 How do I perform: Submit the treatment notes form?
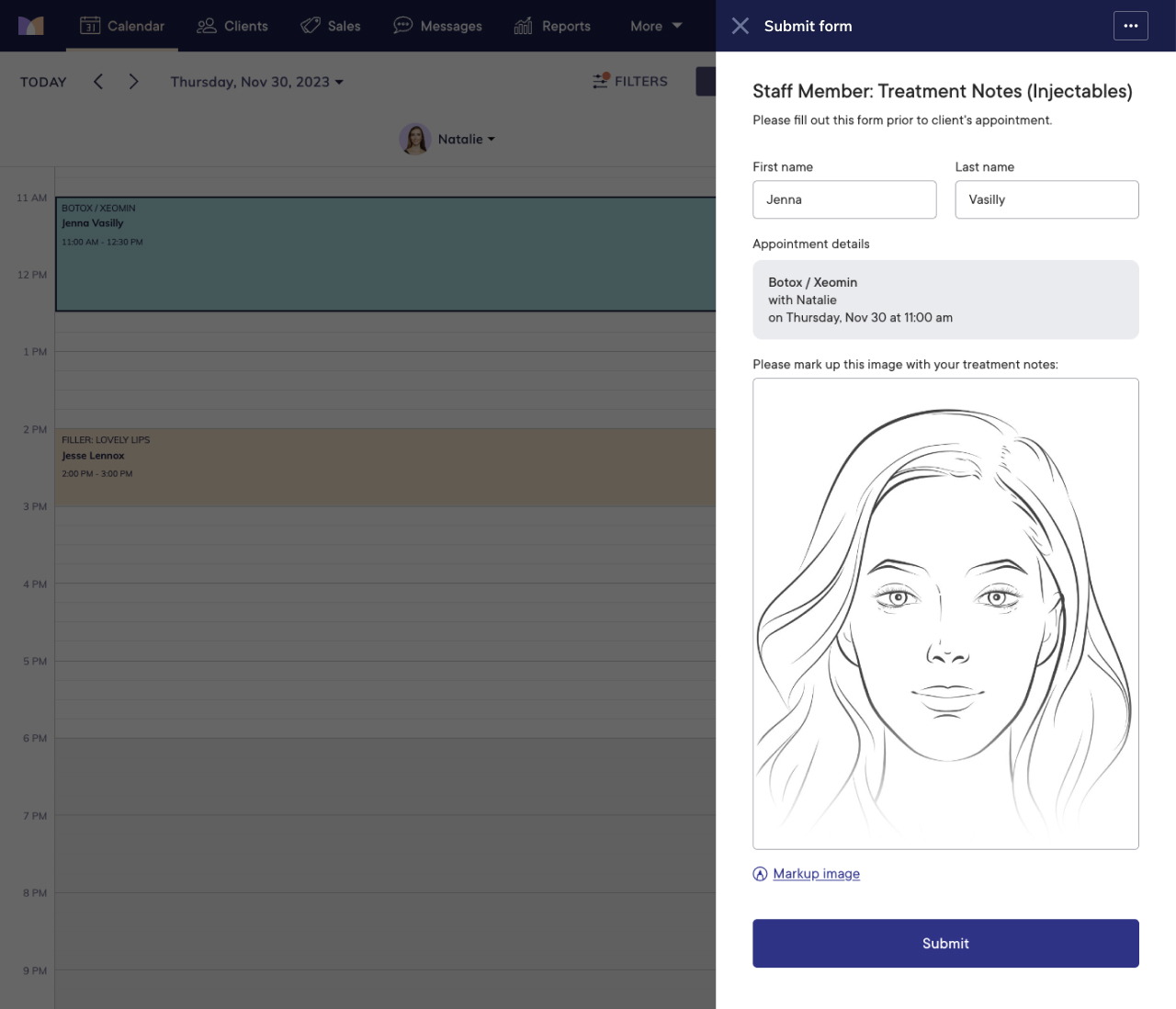tap(945, 943)
